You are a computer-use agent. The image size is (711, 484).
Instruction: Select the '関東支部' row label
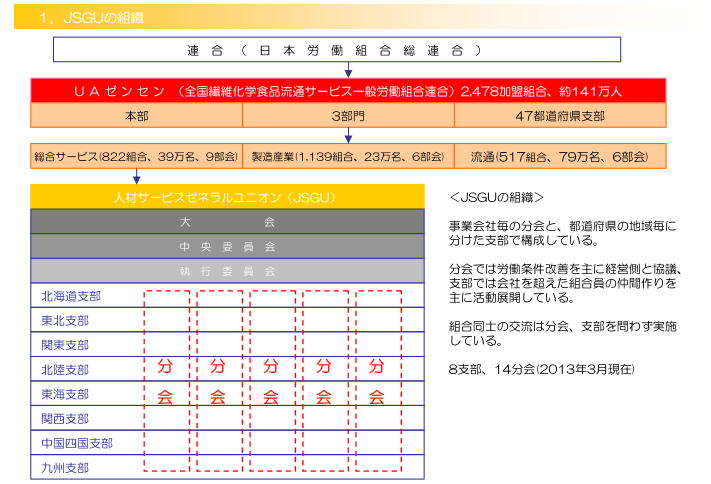point(65,345)
